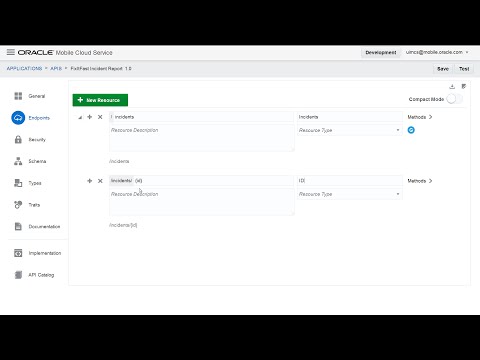Open the Implementation section icon
Viewport: 480px width, 360px height.
pos(18,253)
